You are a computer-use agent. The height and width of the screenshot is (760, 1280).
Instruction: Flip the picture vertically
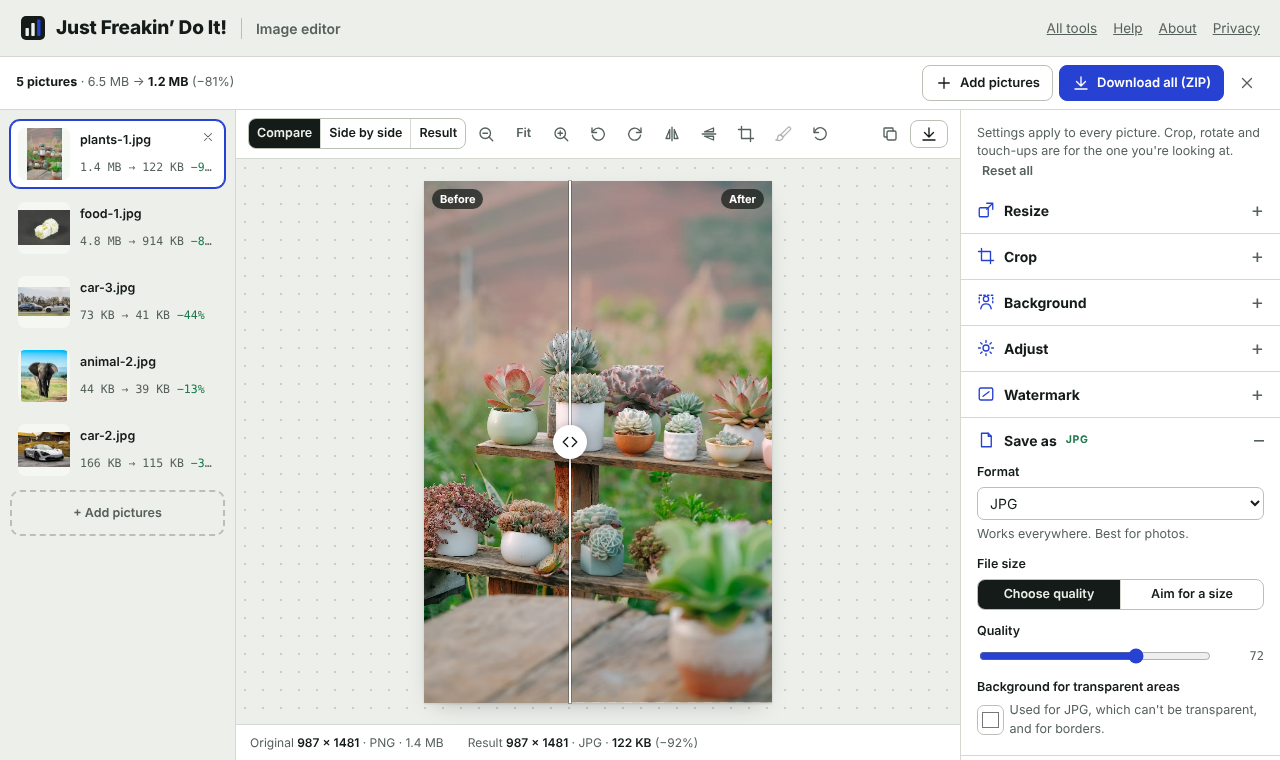coord(709,134)
